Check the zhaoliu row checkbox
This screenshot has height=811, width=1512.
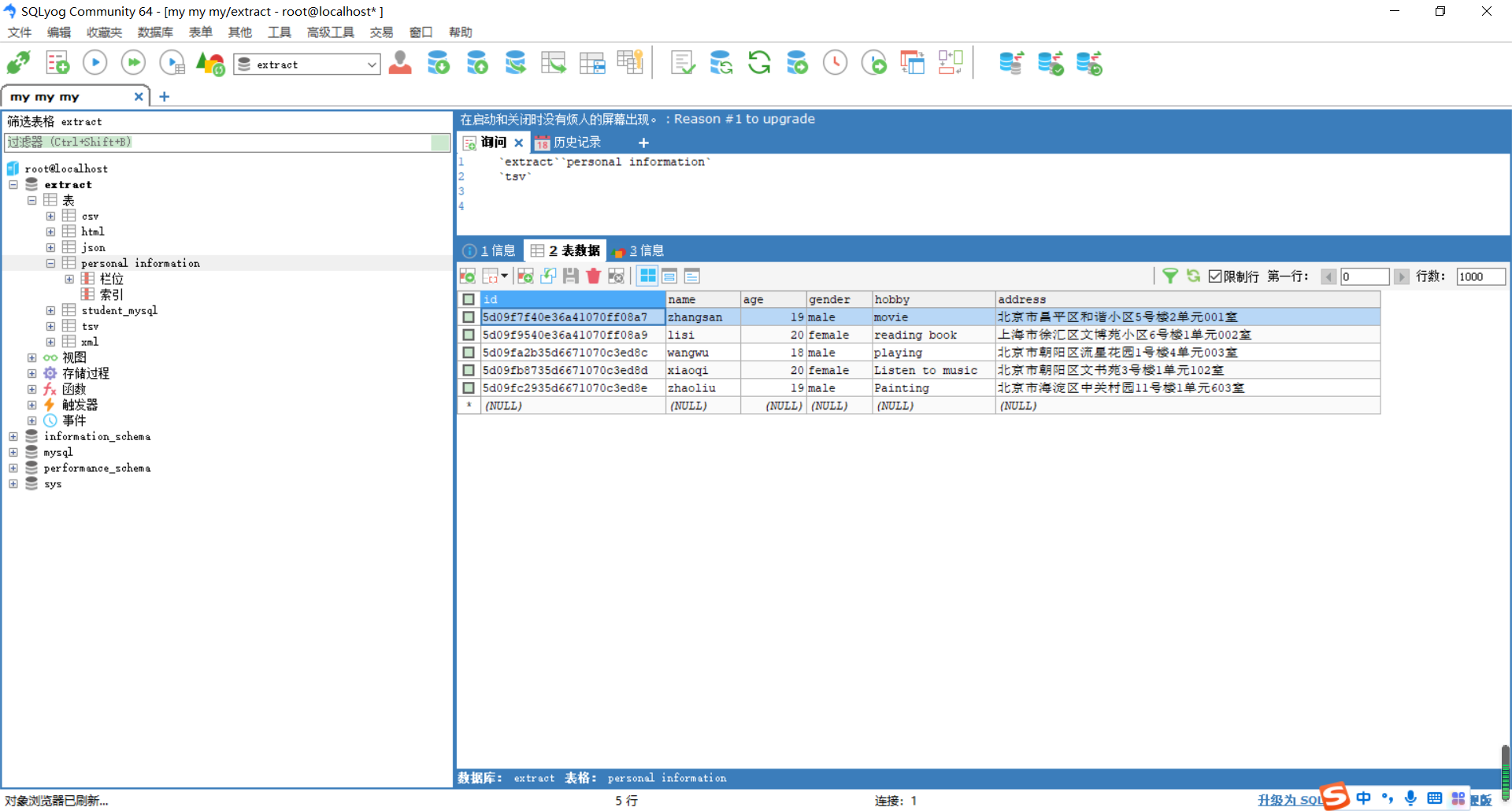[469, 388]
